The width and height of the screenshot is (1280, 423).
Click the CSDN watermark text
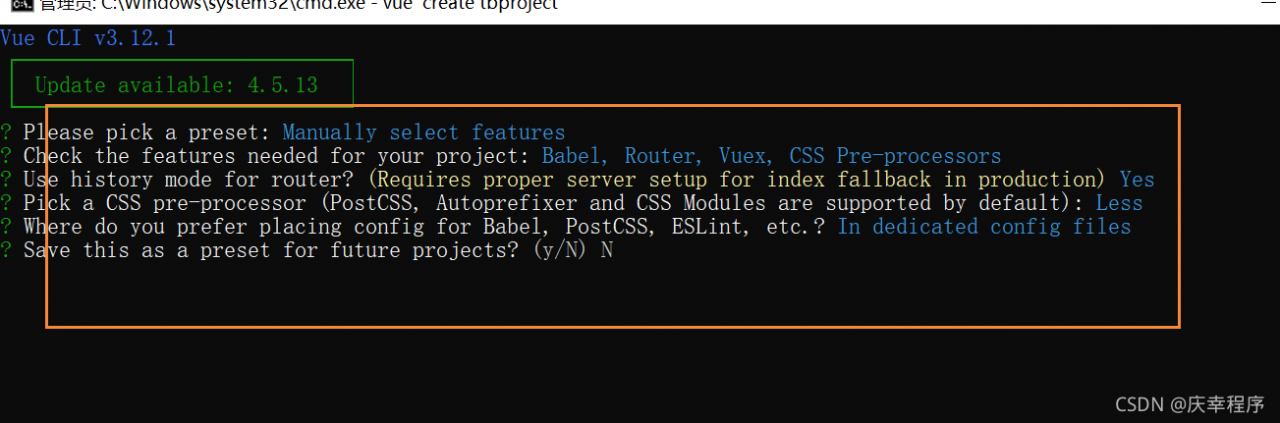click(x=1187, y=404)
